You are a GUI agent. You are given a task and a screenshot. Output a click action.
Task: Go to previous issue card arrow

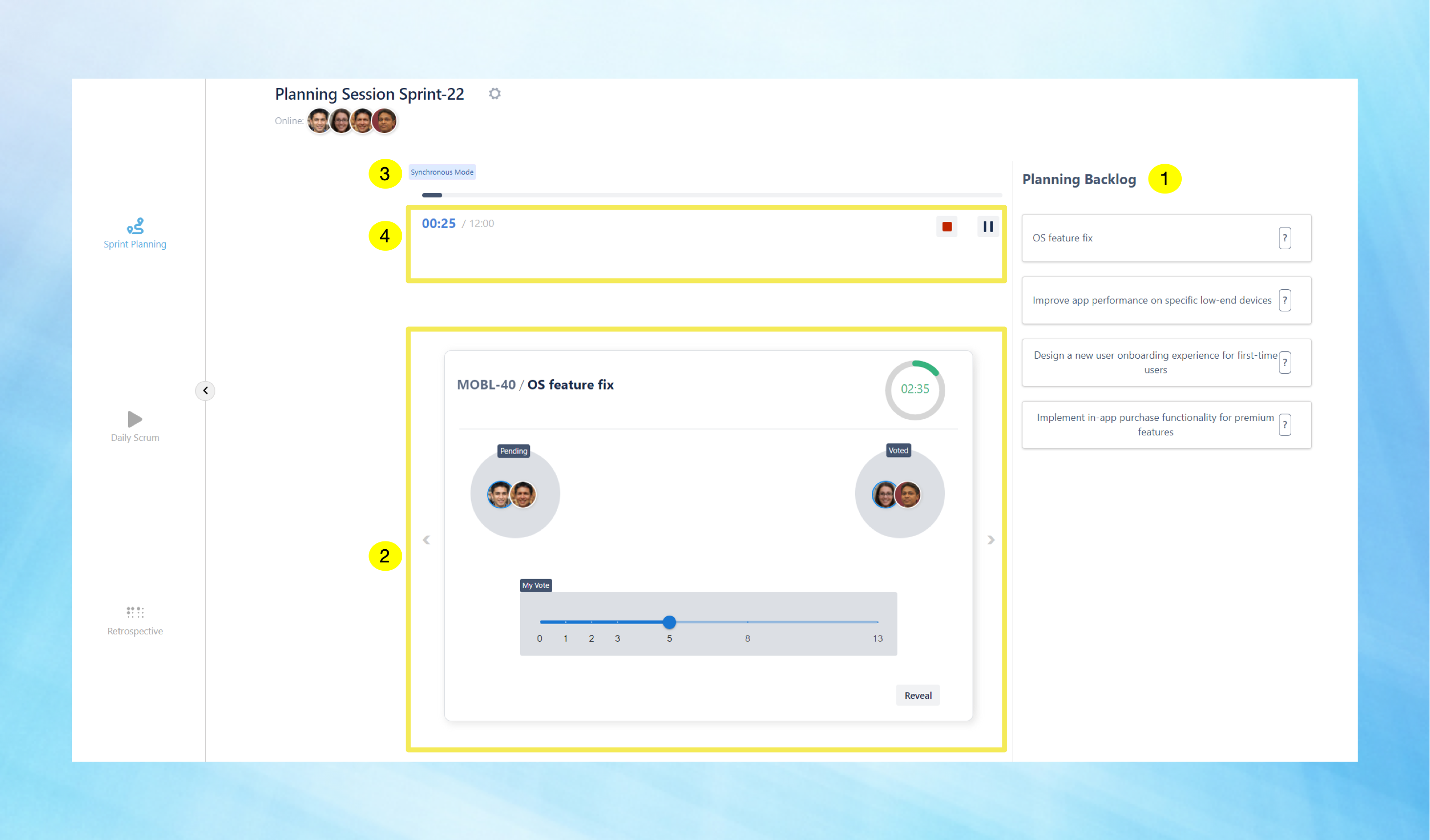tap(427, 540)
